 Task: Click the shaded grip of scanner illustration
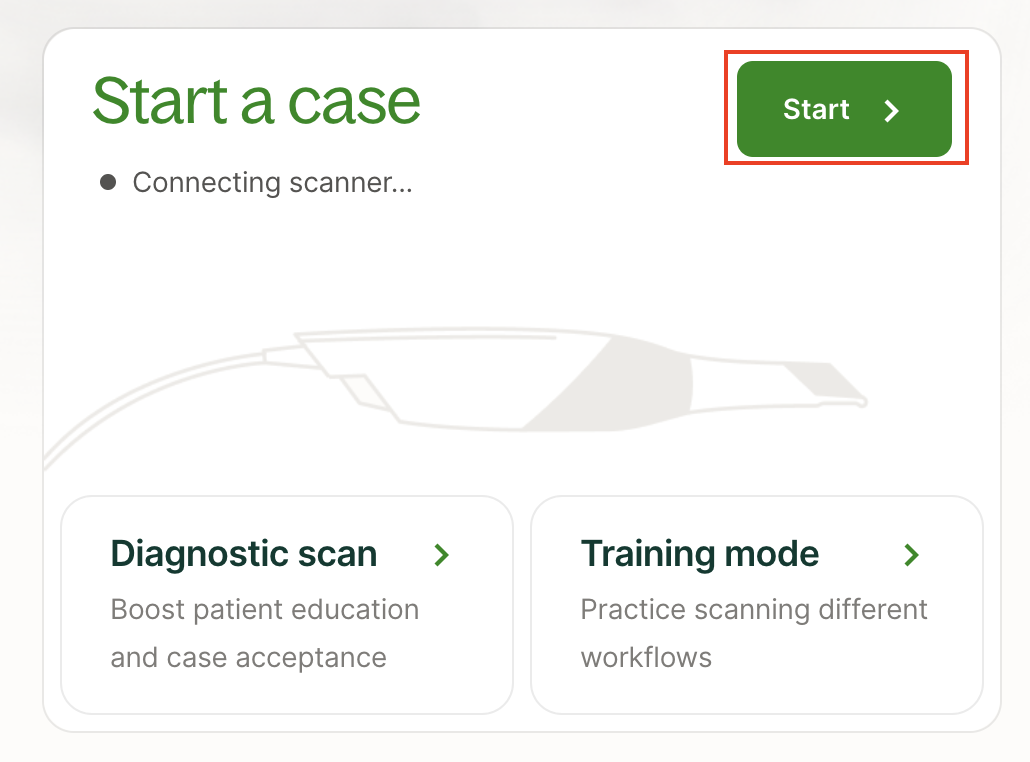click(620, 385)
